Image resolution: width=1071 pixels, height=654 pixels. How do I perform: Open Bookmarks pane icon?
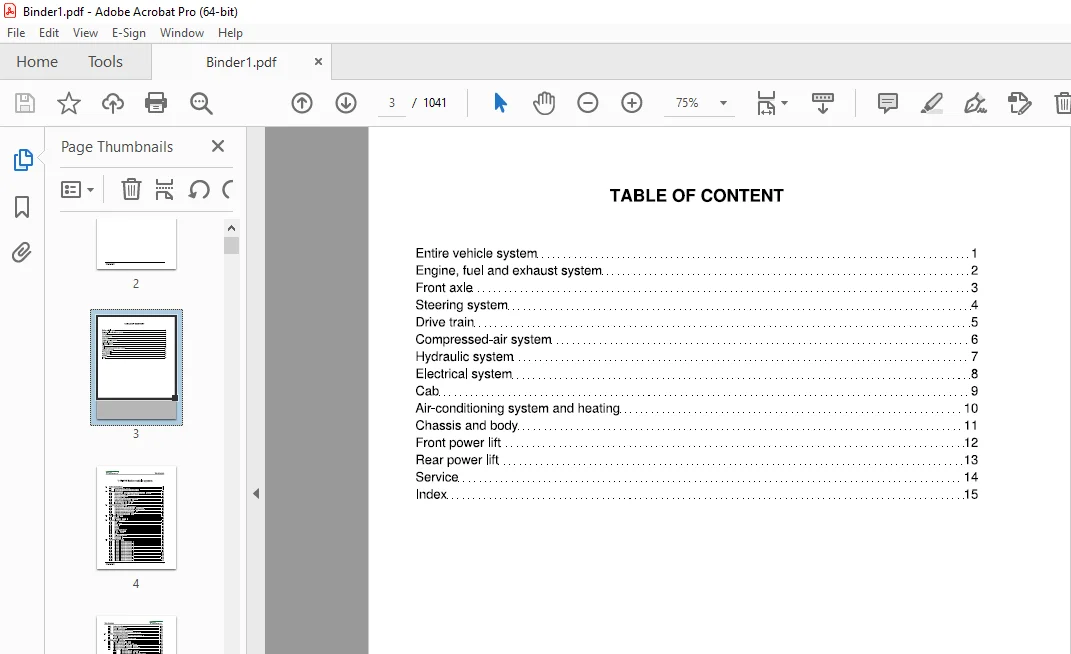click(22, 206)
